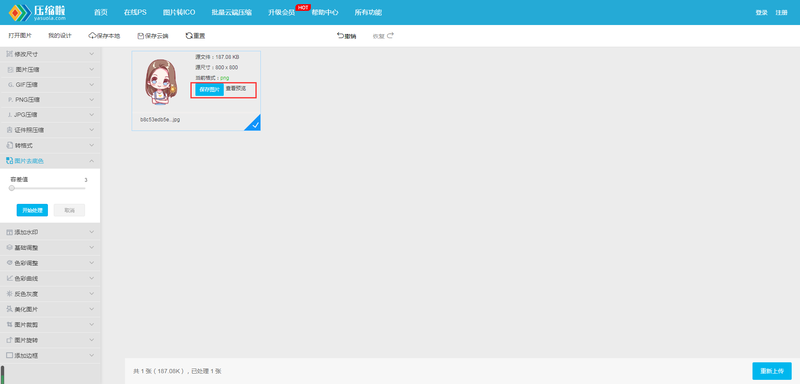The width and height of the screenshot is (800, 384).
Task: Click the 撤销 undo arrow icon
Action: click(x=340, y=36)
